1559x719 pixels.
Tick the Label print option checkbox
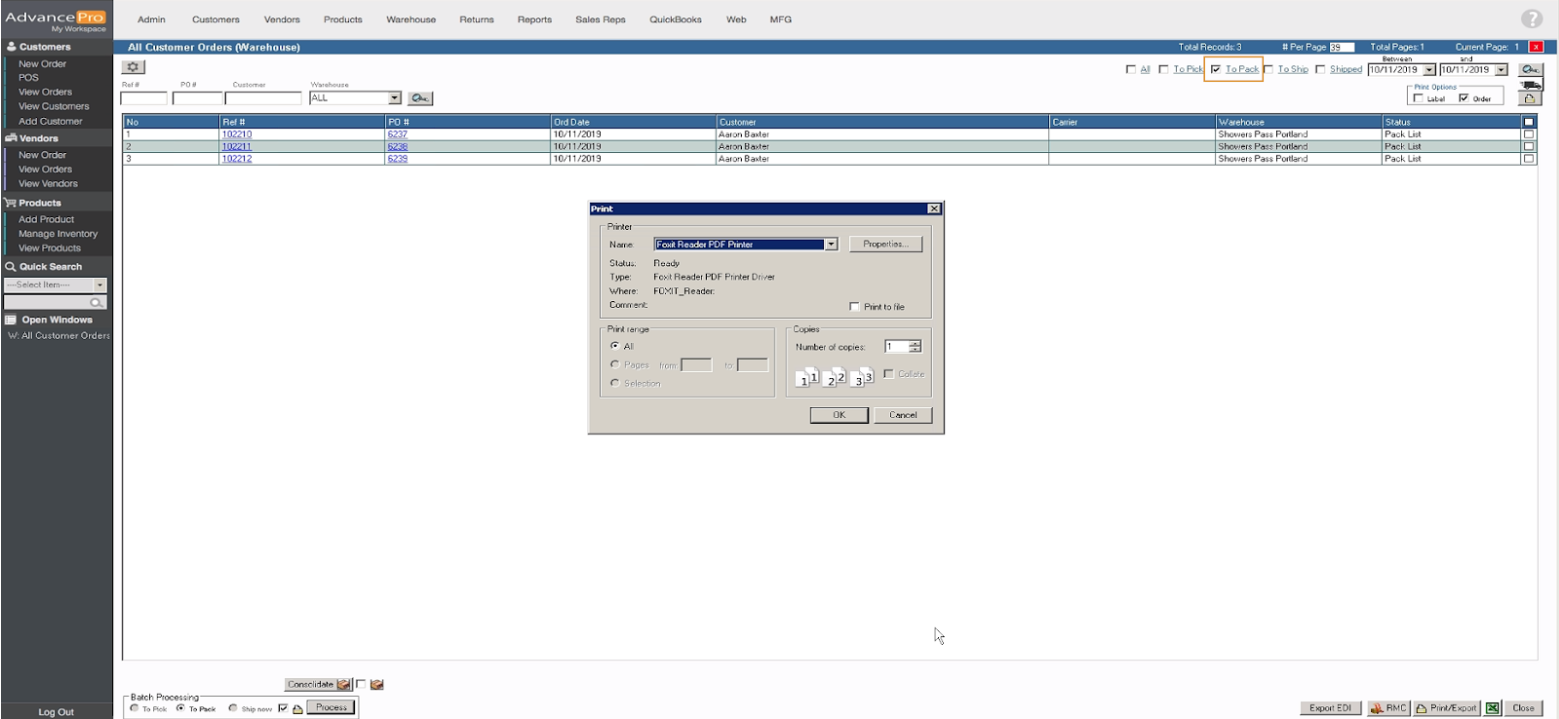click(1418, 99)
